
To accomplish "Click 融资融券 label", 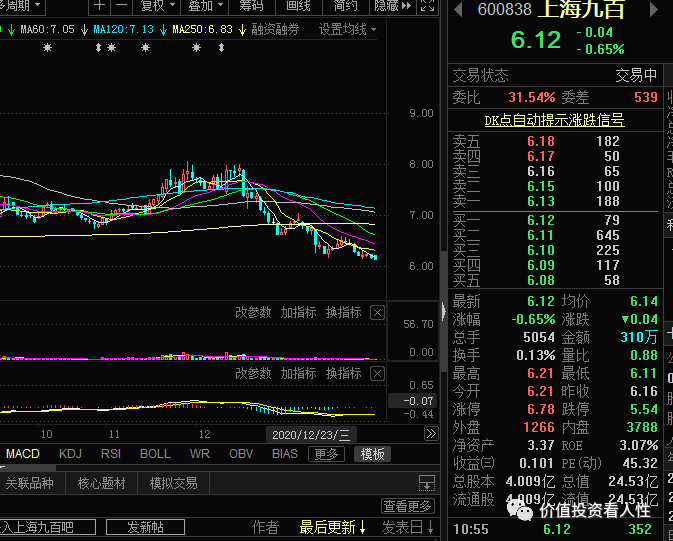I will click(275, 30).
